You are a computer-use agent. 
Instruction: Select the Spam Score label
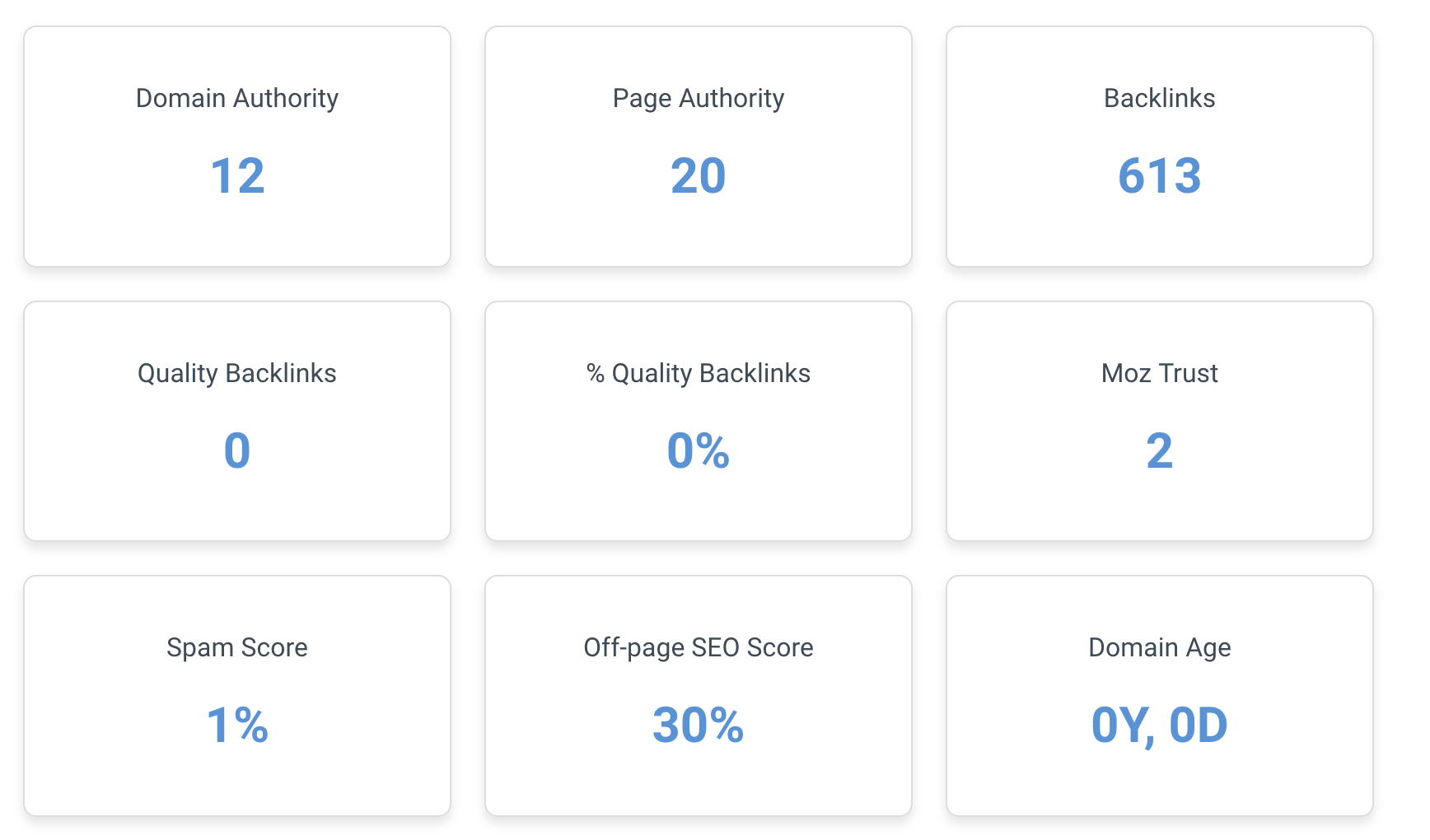click(x=237, y=647)
